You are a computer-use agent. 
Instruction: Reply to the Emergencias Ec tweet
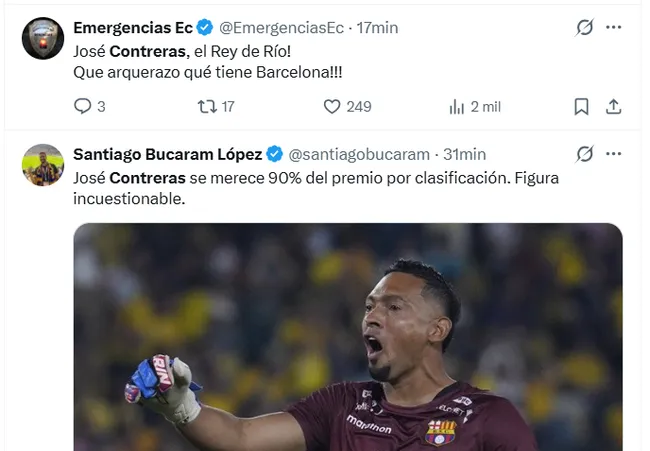(x=83, y=106)
